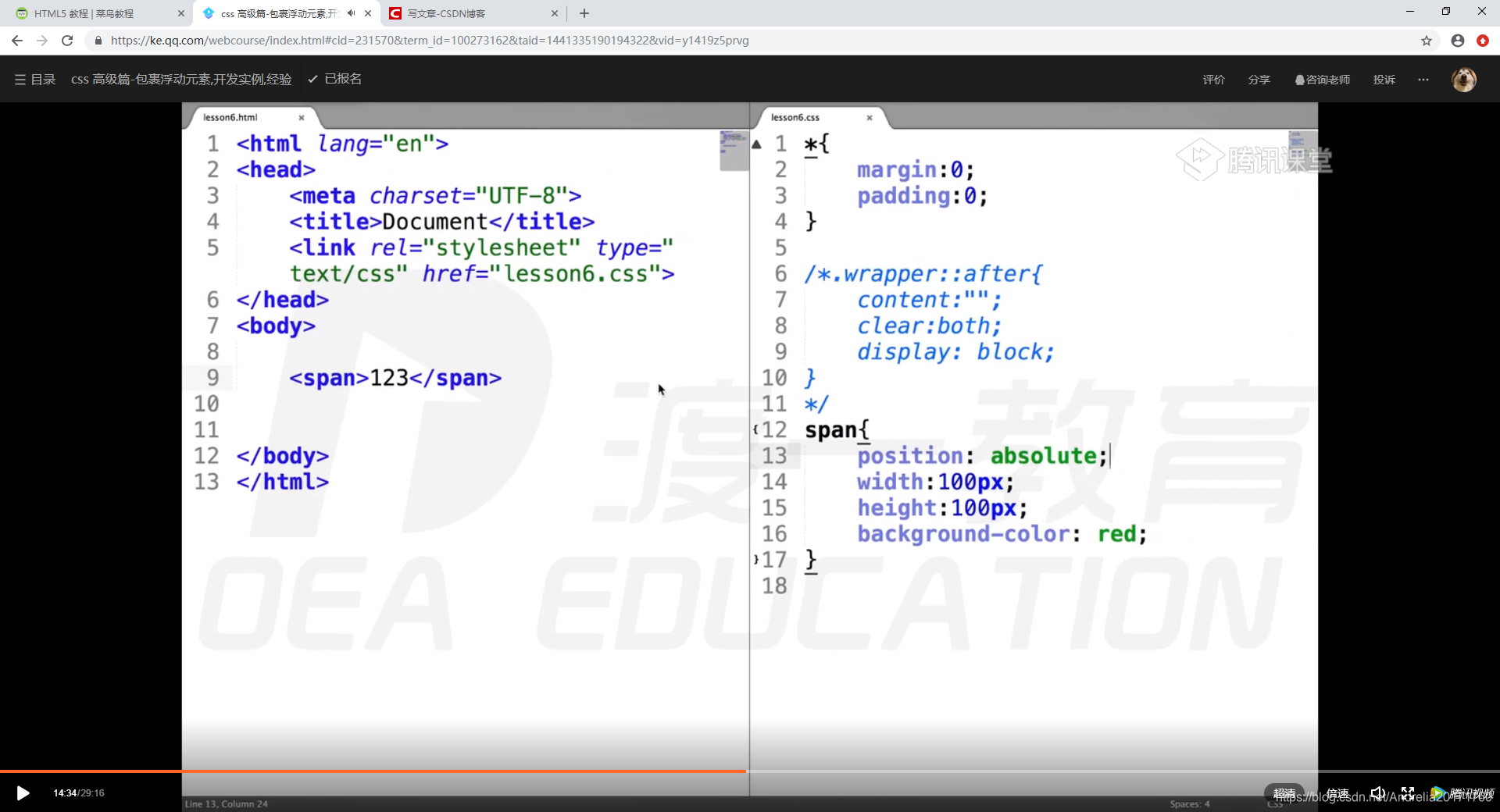Viewport: 1500px width, 812px height.
Task: Open a new browser tab
Action: click(x=584, y=13)
